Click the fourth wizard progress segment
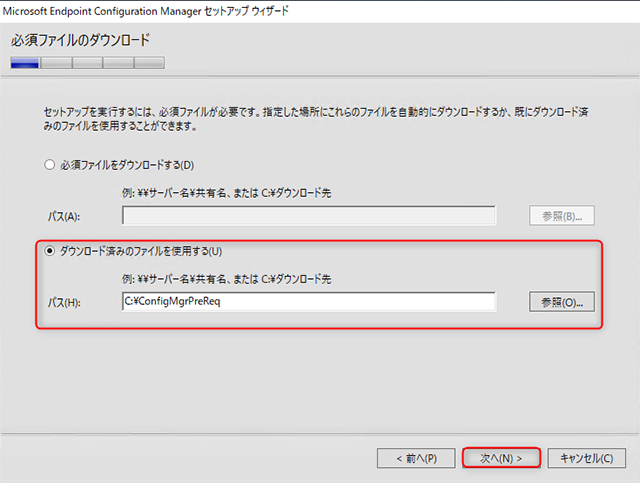 [x=118, y=63]
